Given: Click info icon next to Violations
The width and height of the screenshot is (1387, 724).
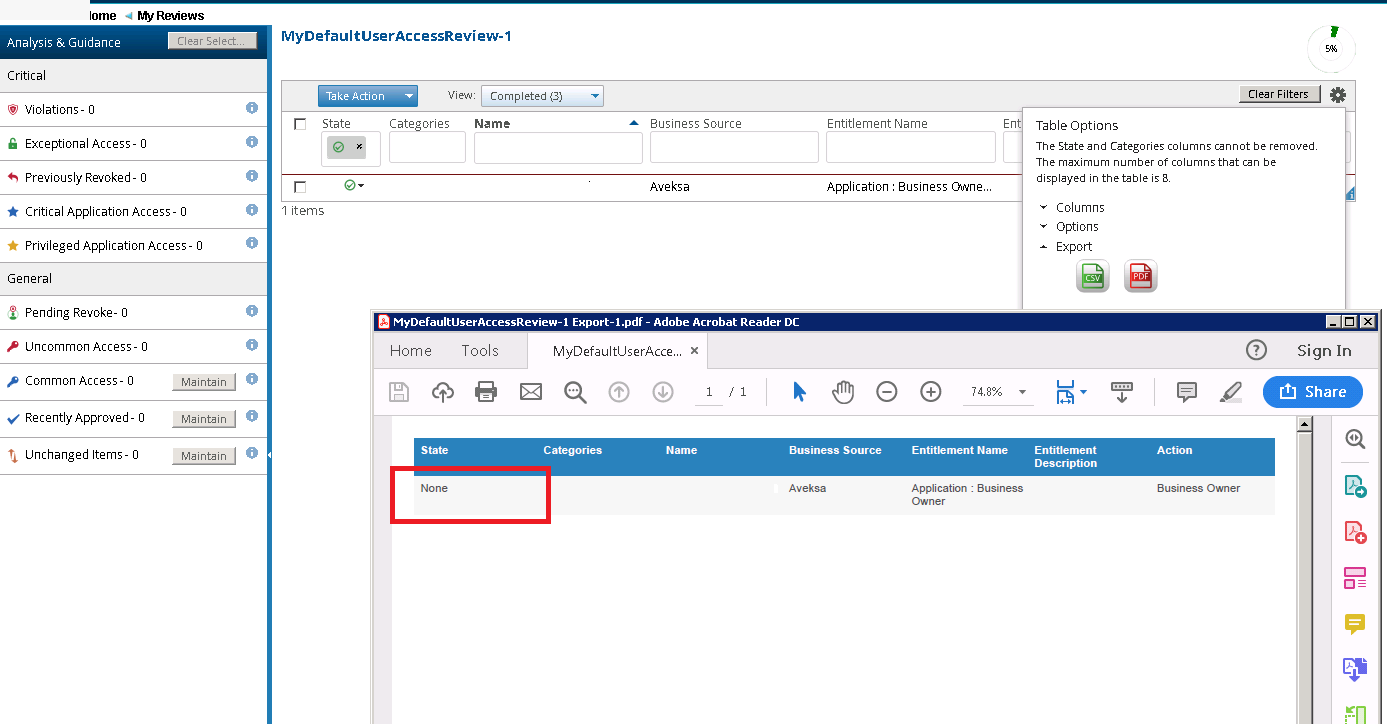Looking at the screenshot, I should [252, 108].
